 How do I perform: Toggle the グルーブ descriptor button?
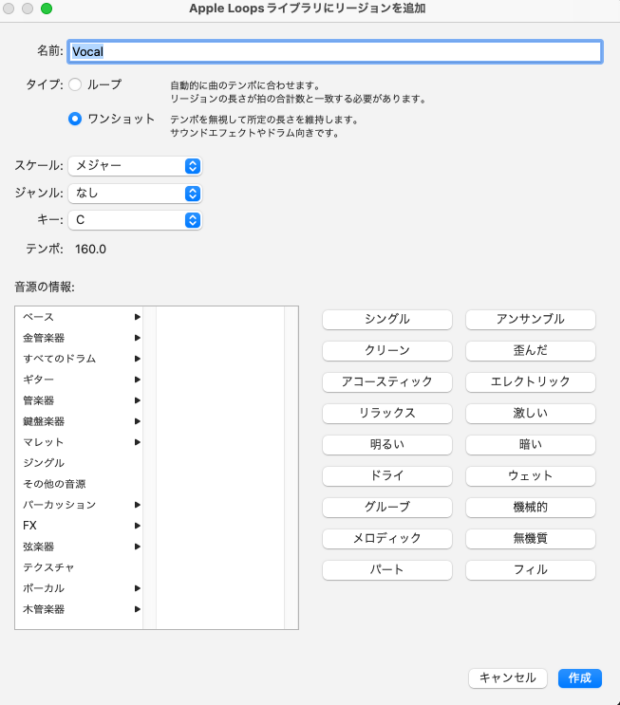point(387,507)
